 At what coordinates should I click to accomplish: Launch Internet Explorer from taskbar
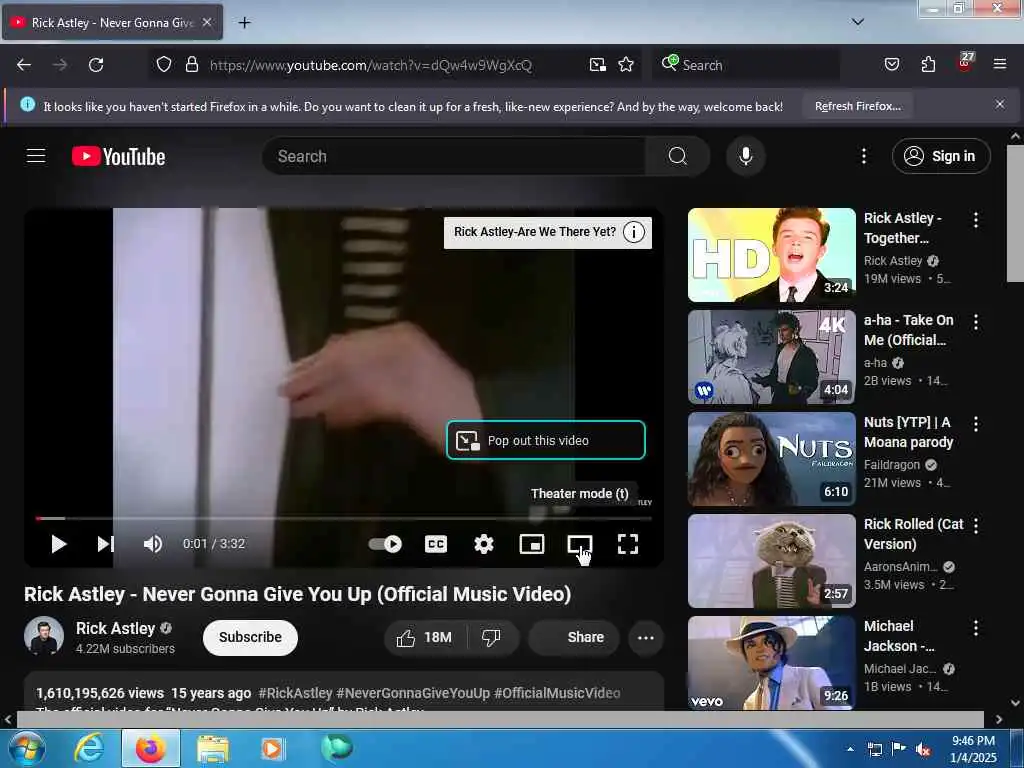tap(89, 748)
